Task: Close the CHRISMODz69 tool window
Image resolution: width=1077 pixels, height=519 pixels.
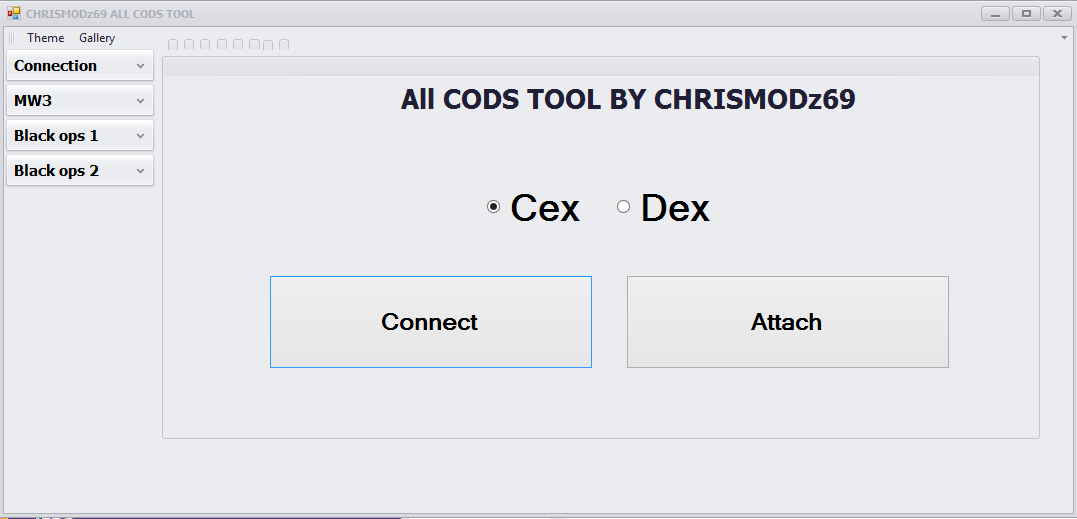Action: pyautogui.click(x=1057, y=14)
